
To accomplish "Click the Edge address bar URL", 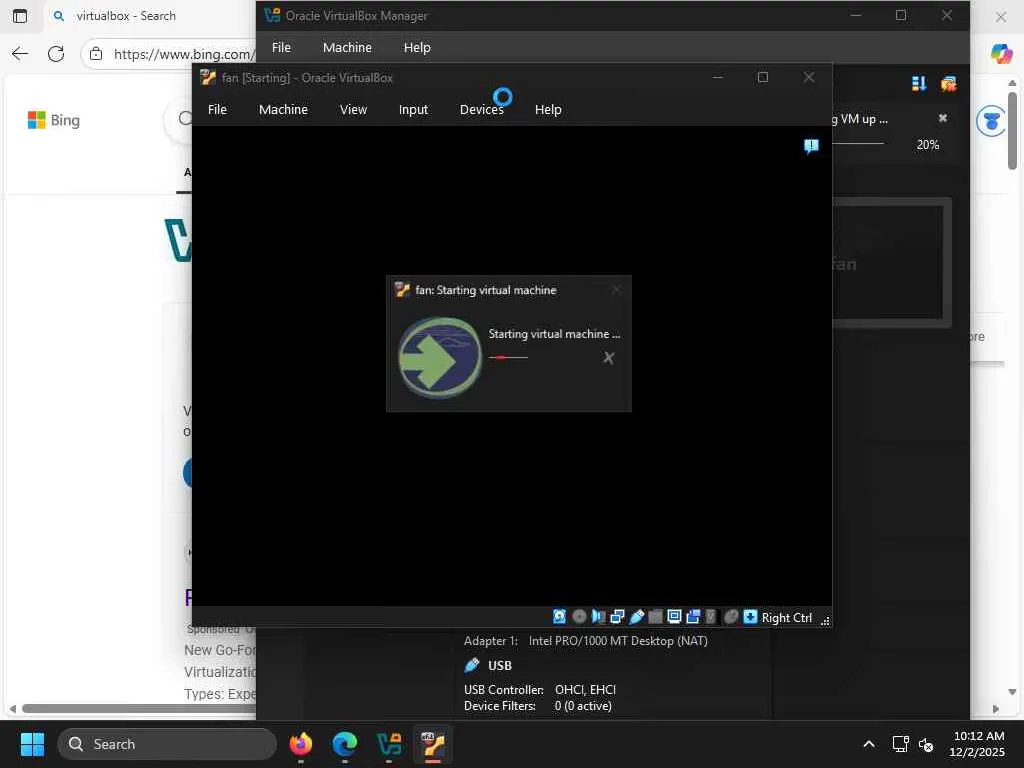I will (183, 54).
